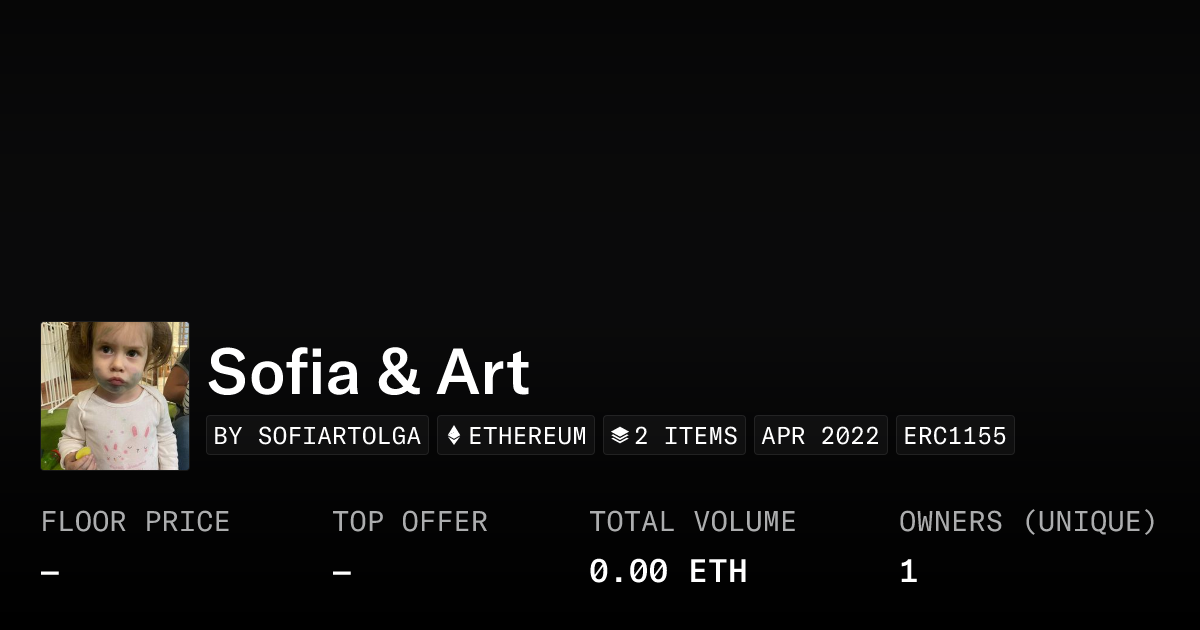The height and width of the screenshot is (630, 1200).
Task: Click the 2 ITEMS count text
Action: pos(686,436)
